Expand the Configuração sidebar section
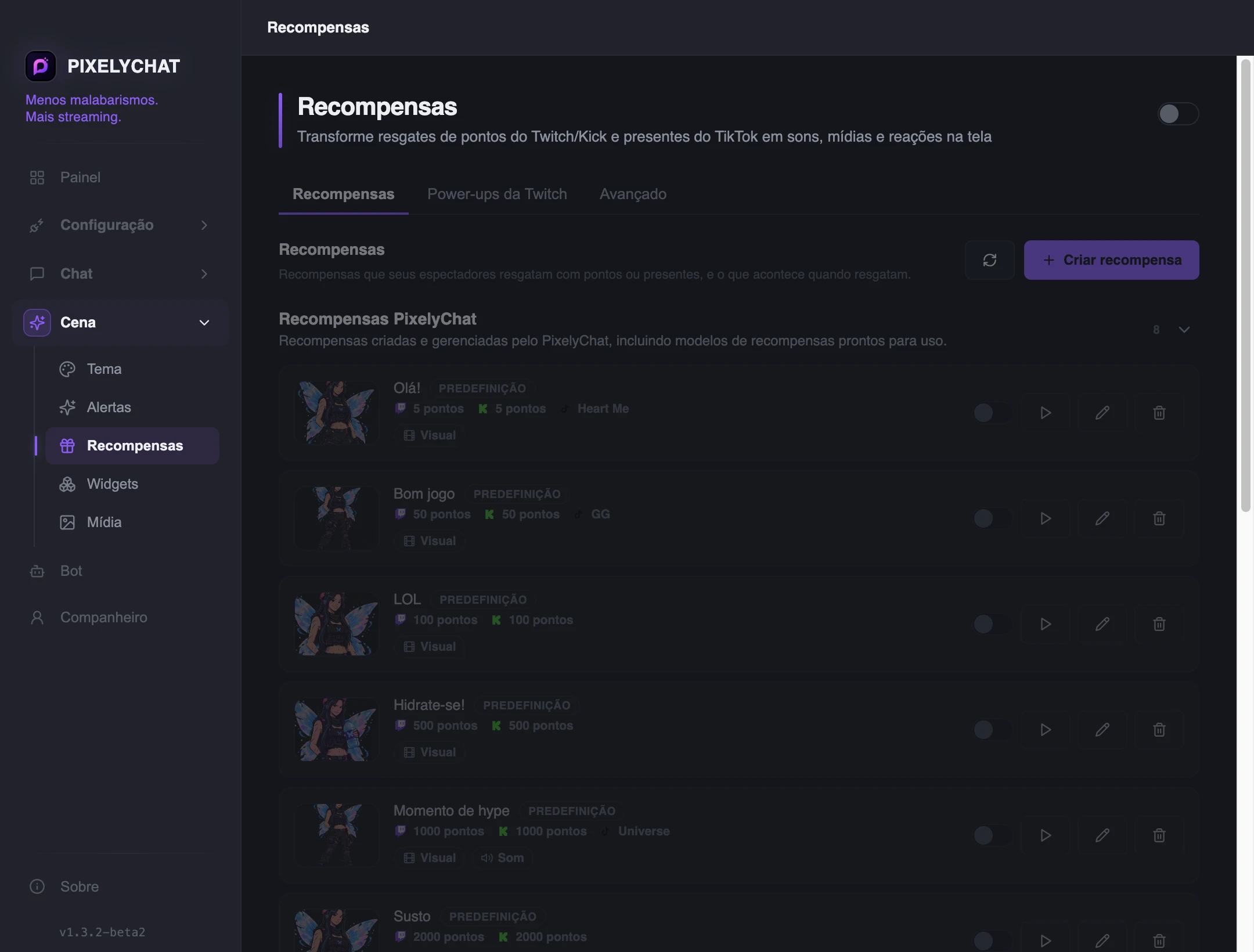 [120, 225]
